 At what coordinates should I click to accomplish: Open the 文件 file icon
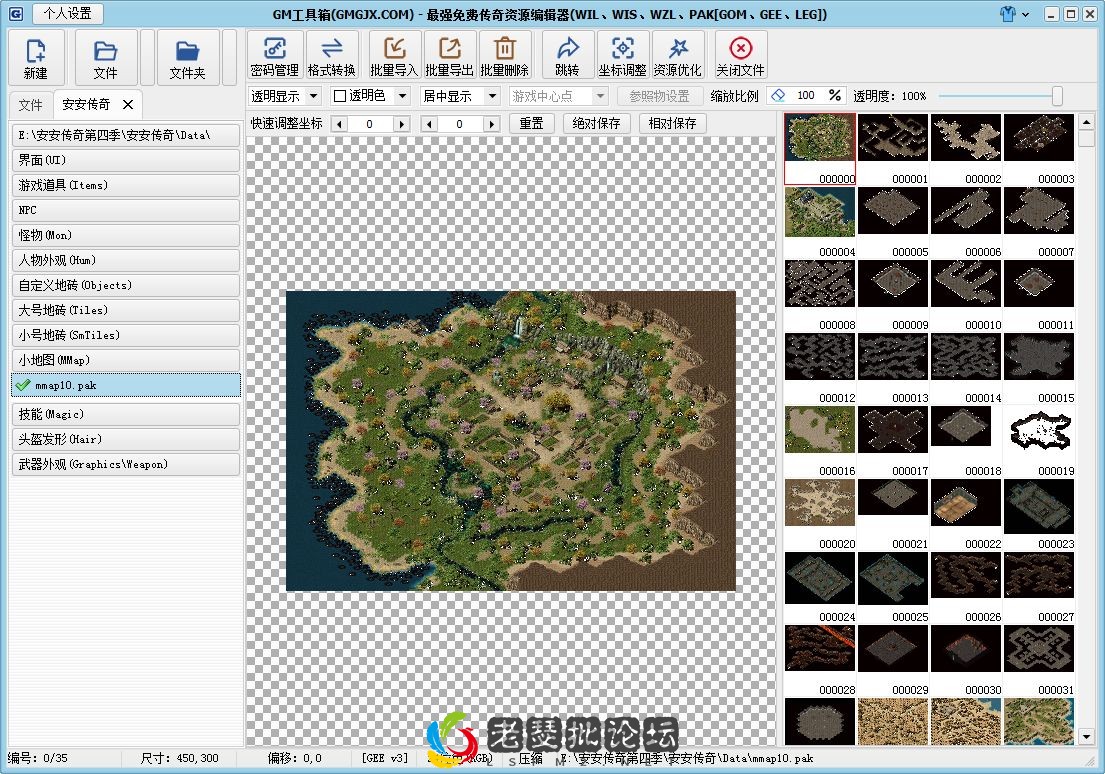pos(106,58)
